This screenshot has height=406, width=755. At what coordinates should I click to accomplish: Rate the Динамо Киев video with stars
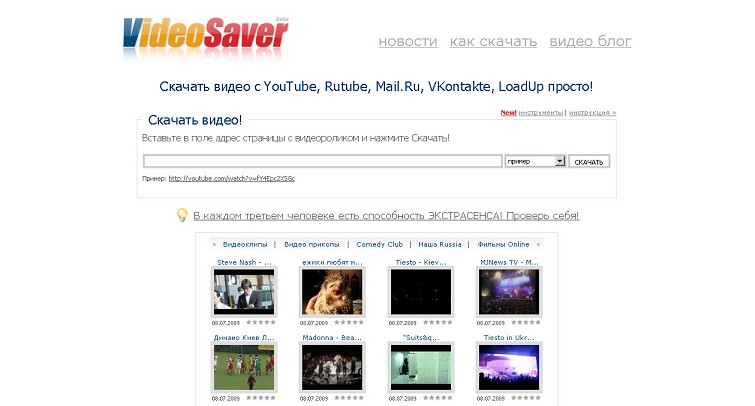coord(261,398)
